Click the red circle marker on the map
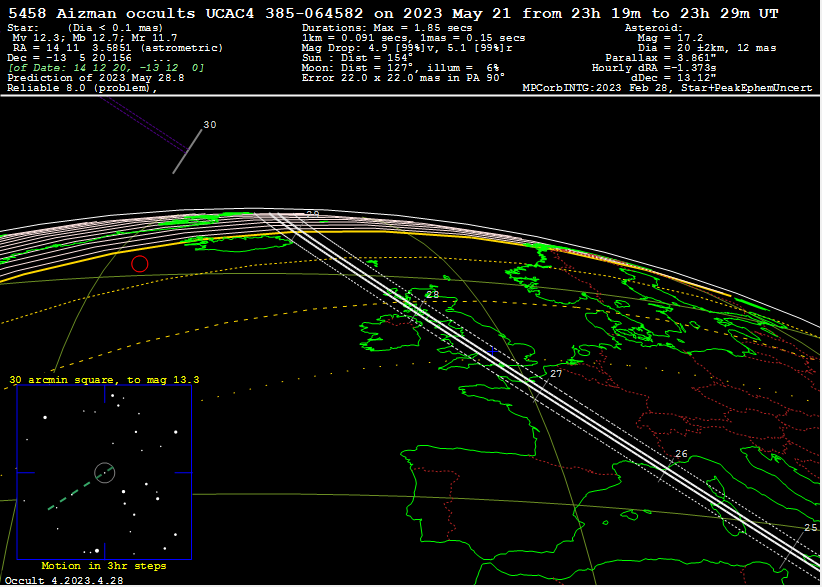This screenshot has height=587, width=822. tap(140, 264)
